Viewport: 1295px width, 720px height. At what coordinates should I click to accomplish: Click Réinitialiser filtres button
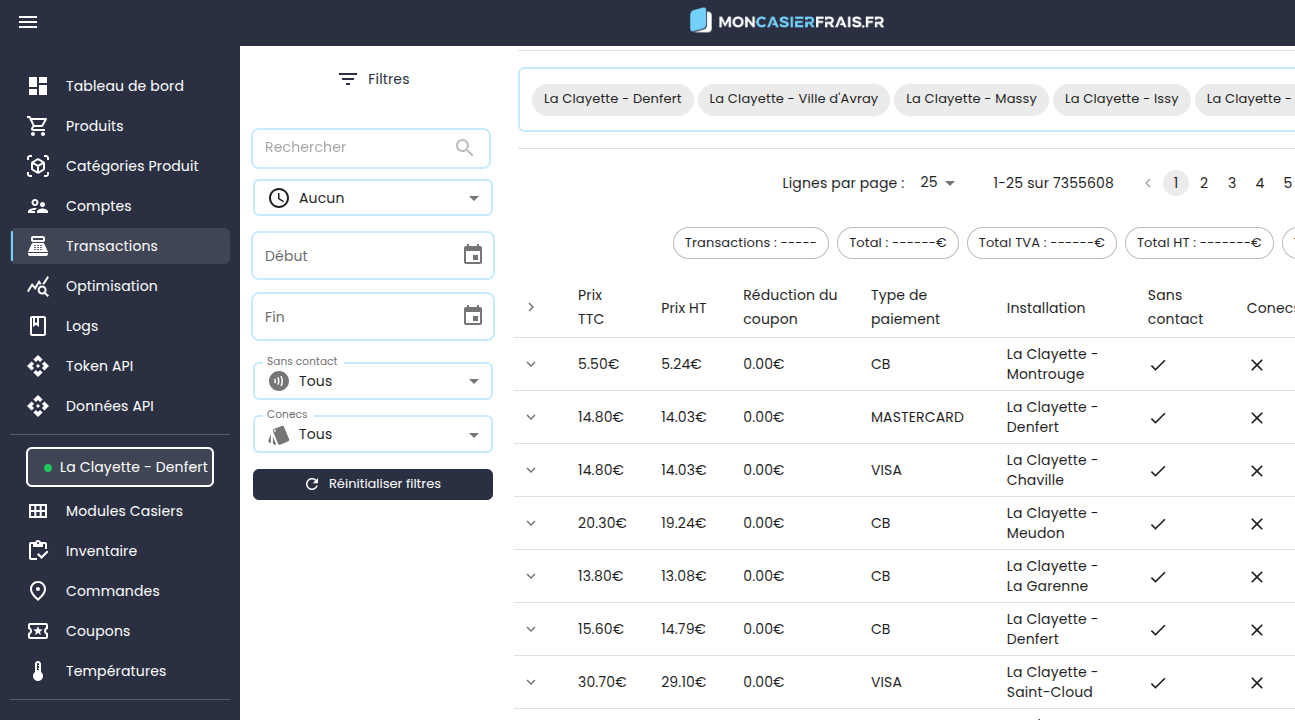[x=373, y=484]
